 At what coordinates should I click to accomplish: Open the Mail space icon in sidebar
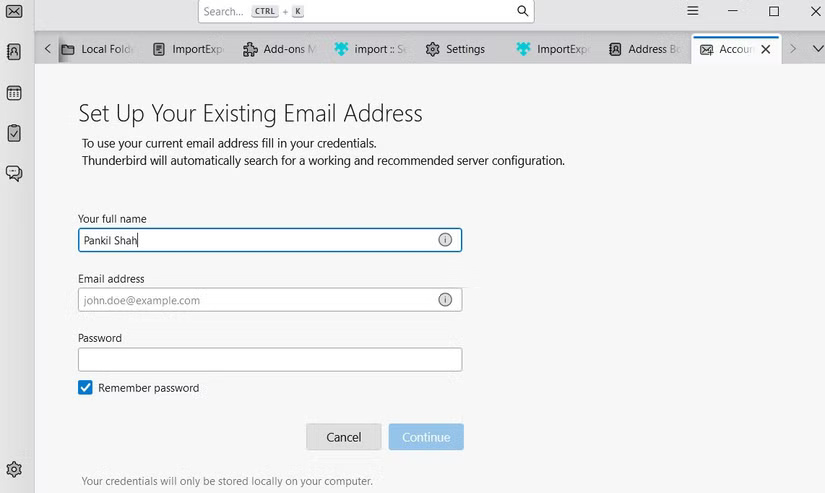(14, 11)
